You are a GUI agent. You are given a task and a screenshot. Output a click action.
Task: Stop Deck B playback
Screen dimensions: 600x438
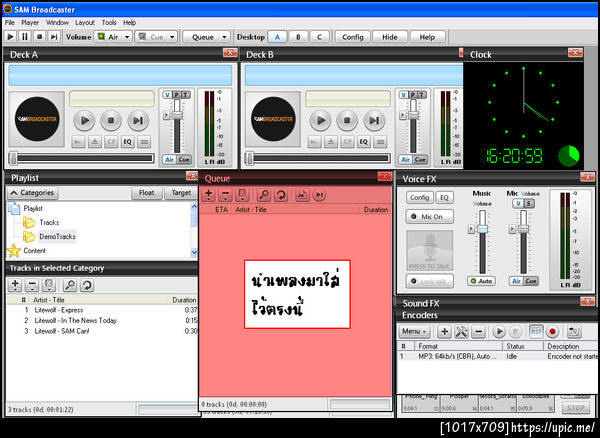point(347,120)
